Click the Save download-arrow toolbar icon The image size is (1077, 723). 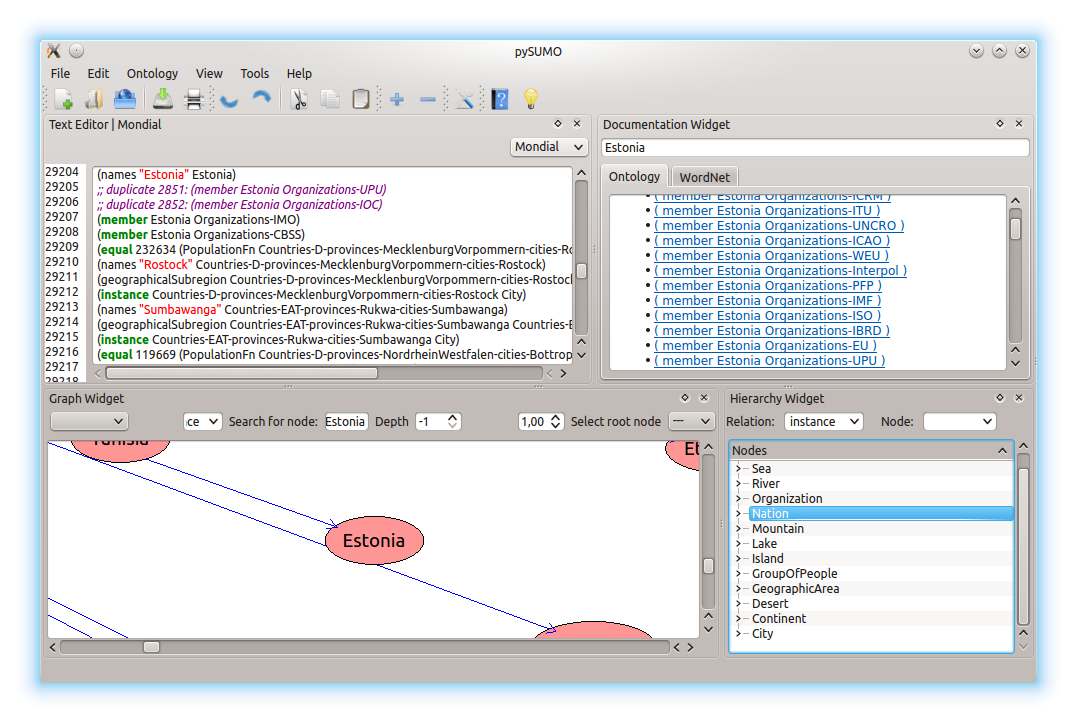point(162,99)
